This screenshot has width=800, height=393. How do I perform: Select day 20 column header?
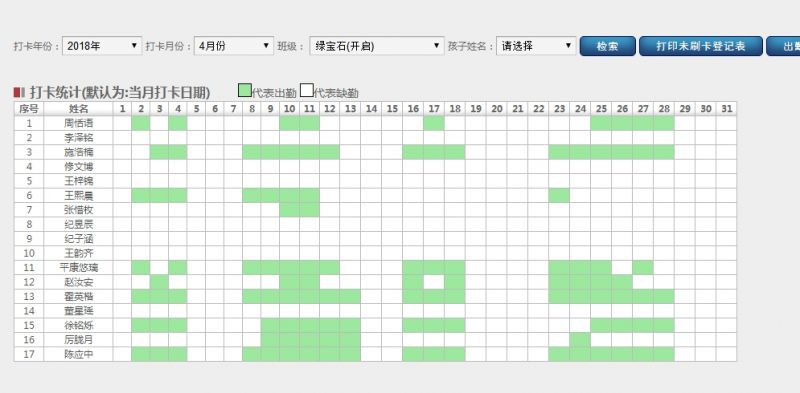pos(496,109)
